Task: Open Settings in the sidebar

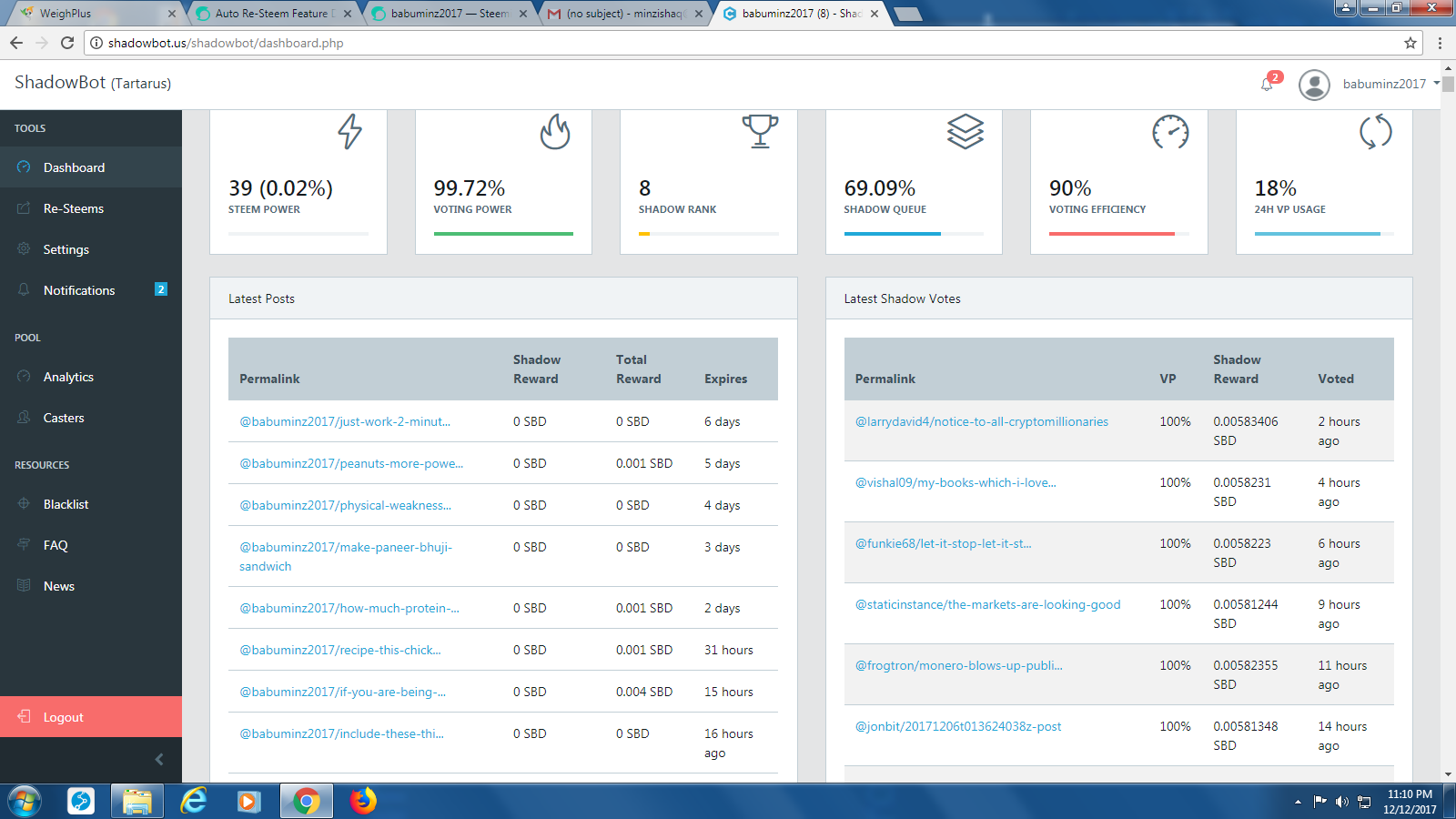Action: coord(91,249)
